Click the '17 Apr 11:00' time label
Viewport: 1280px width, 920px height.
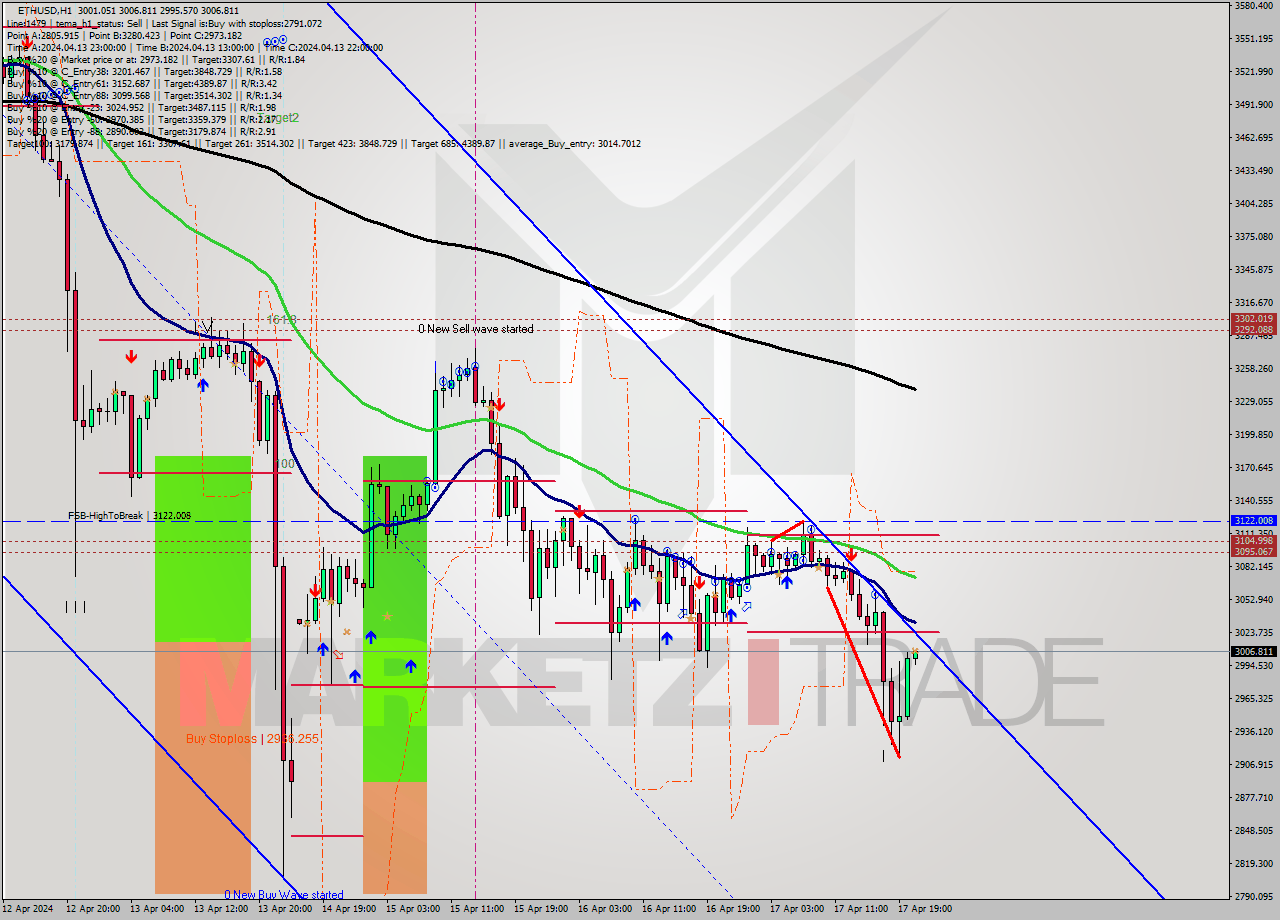[860, 909]
